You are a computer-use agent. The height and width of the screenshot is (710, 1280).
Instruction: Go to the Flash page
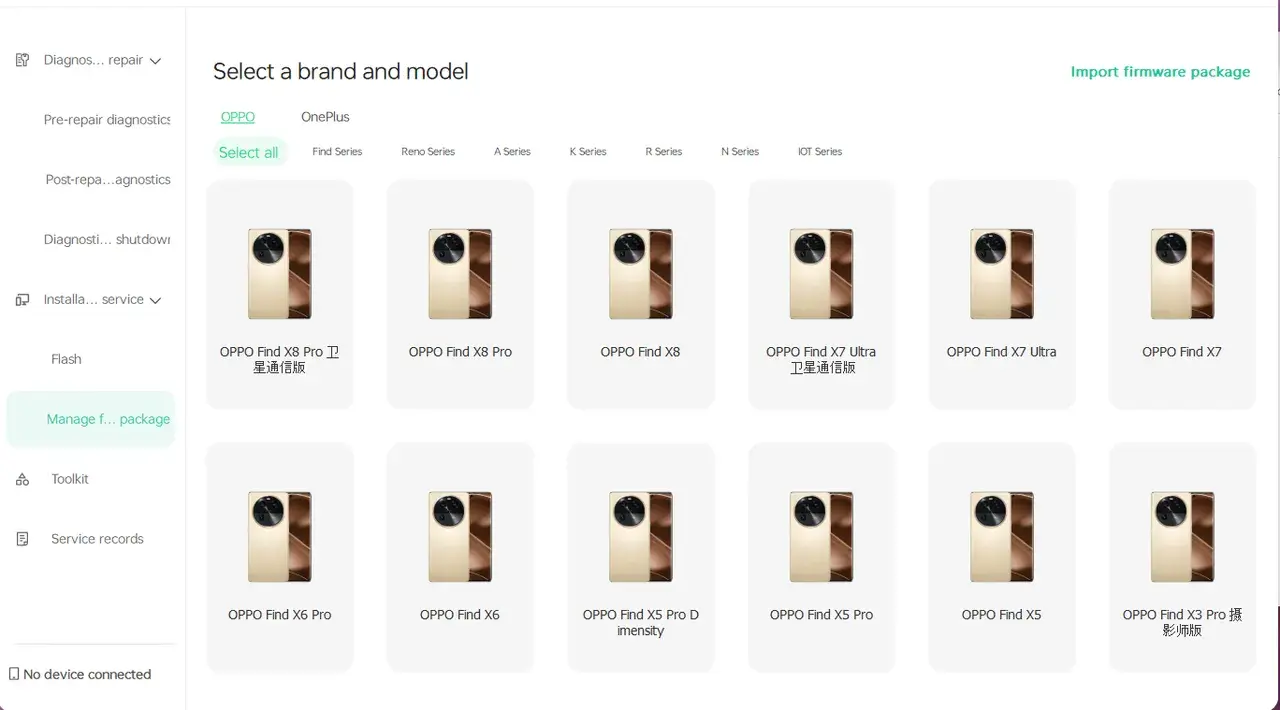point(66,359)
